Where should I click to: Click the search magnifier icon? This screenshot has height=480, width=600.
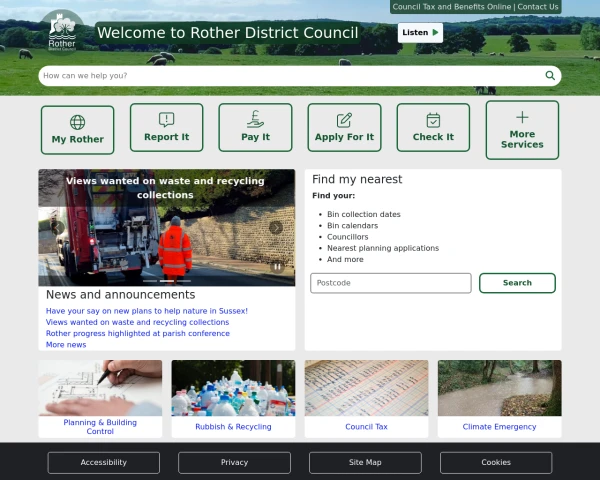[x=550, y=76]
